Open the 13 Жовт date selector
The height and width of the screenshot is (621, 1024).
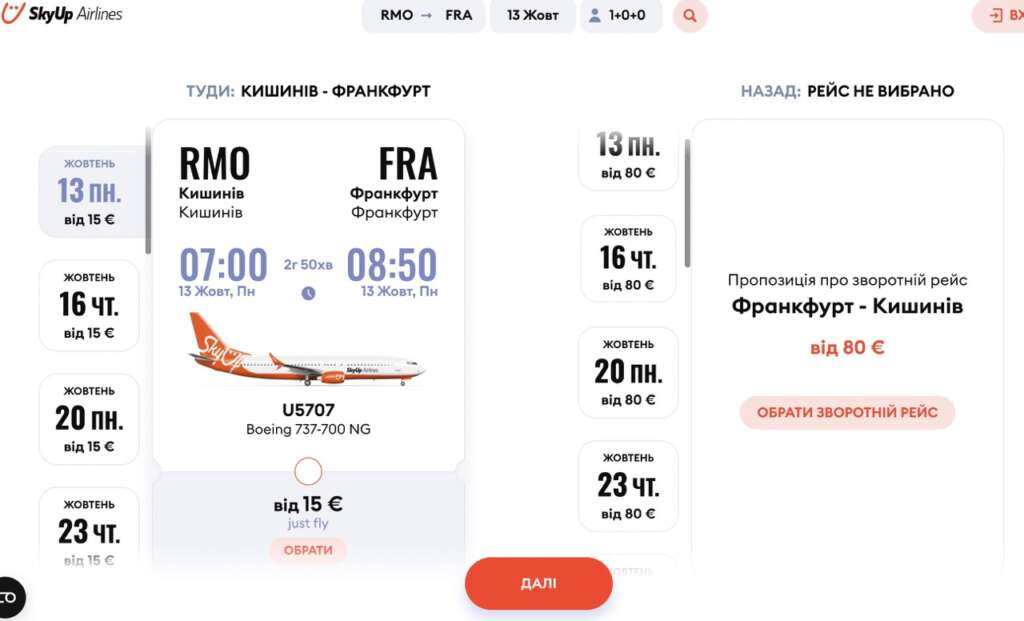pyautogui.click(x=533, y=16)
